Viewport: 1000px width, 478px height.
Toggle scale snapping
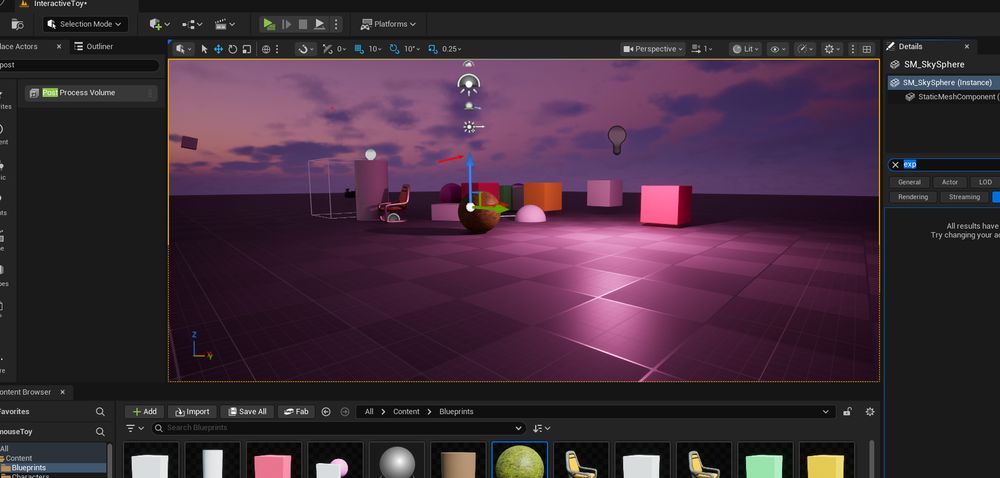[433, 49]
